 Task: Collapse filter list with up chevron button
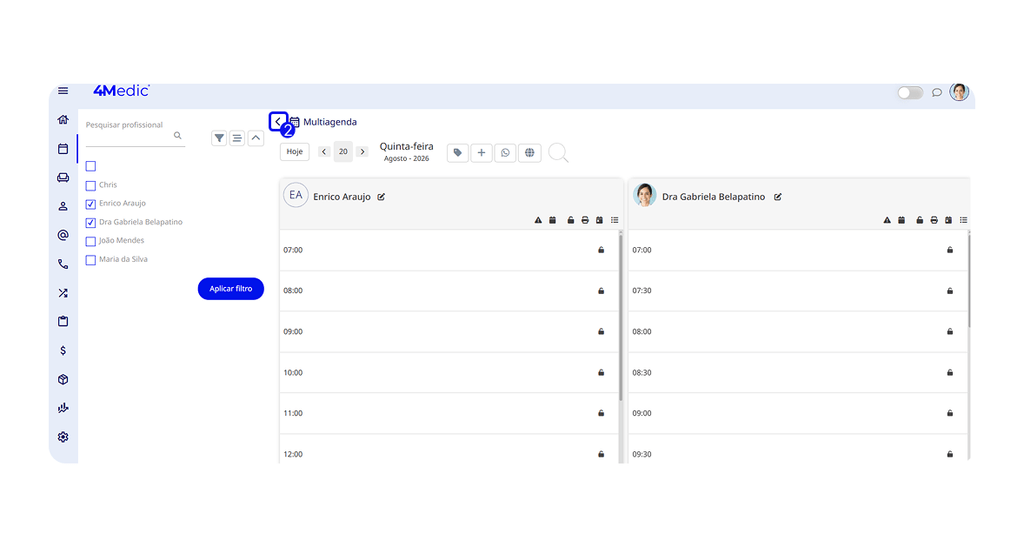[x=256, y=138]
